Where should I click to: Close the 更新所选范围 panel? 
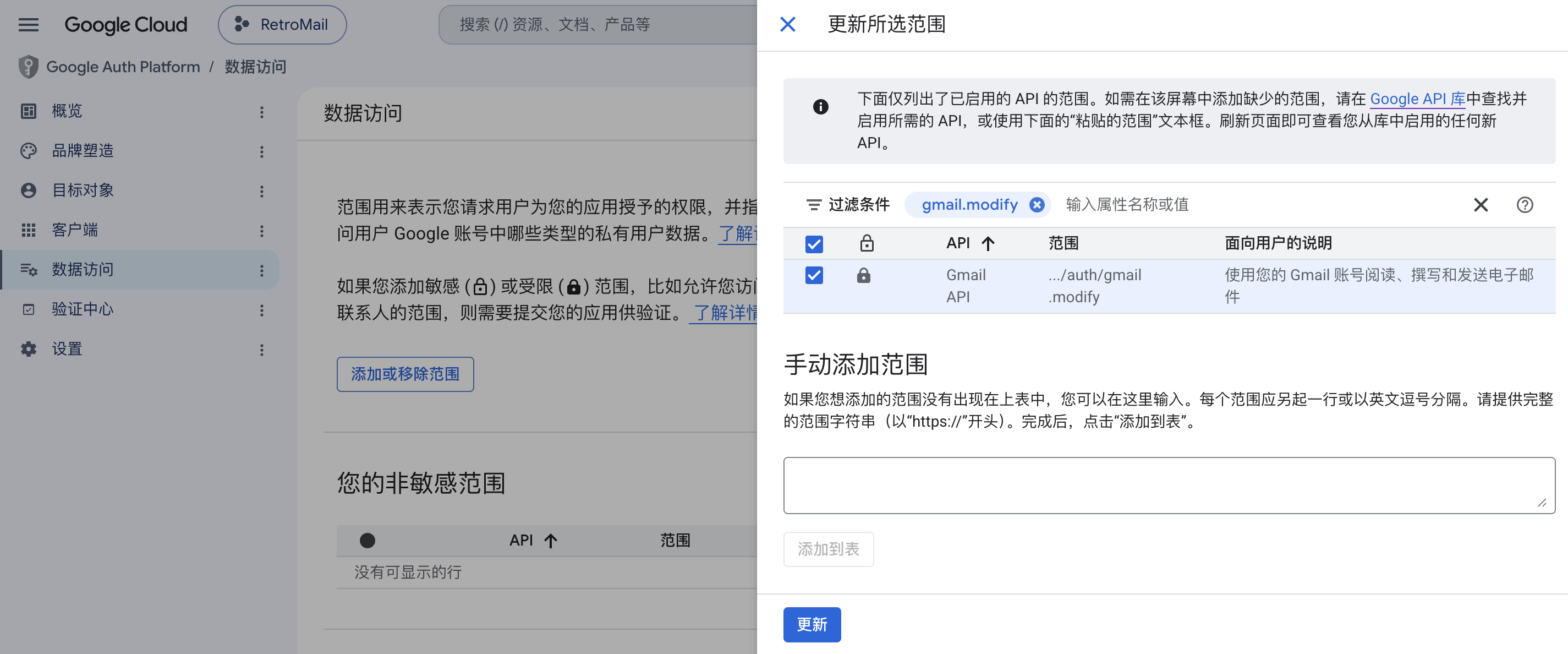[788, 24]
